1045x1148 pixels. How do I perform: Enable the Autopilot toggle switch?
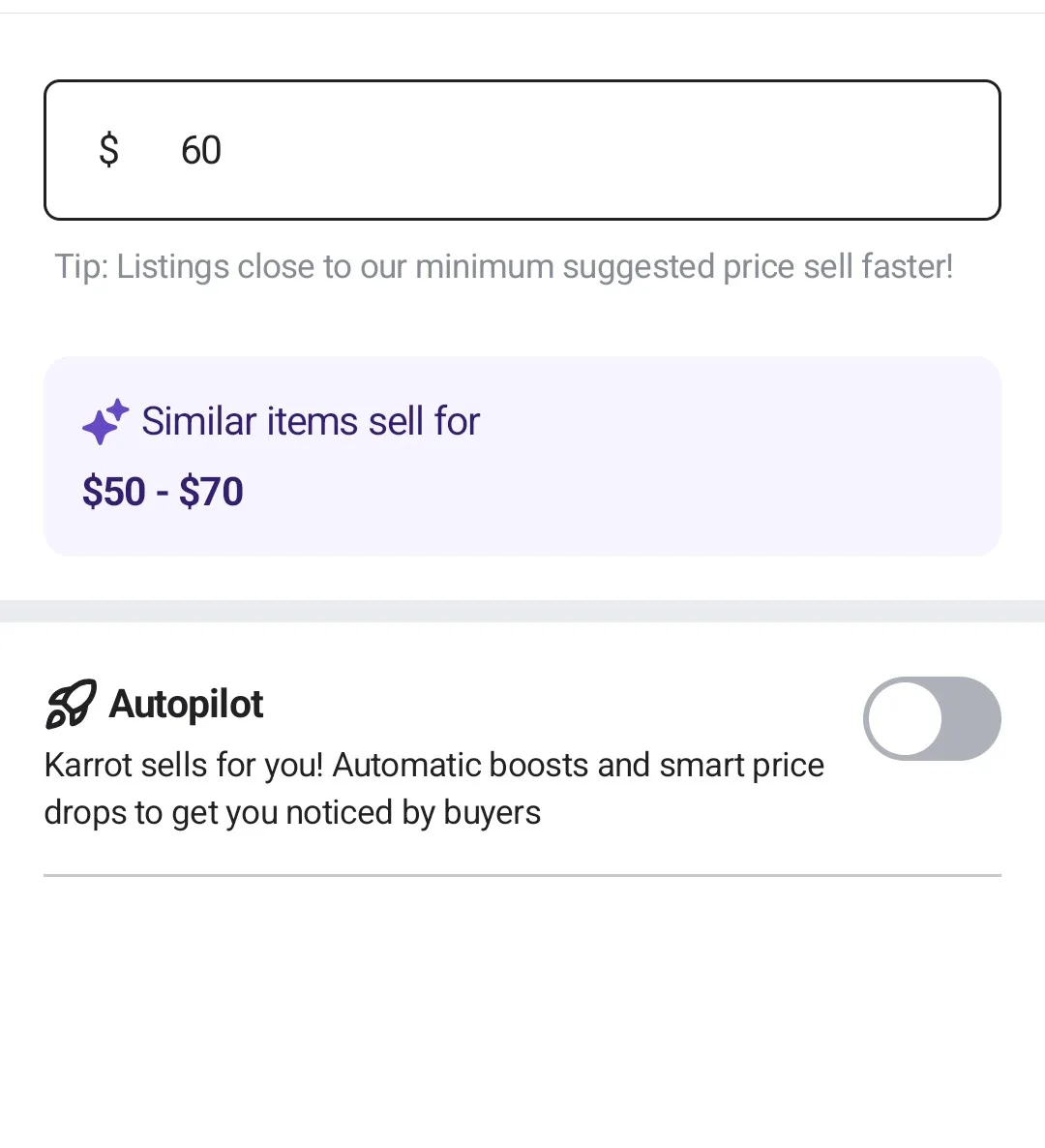[x=931, y=718]
